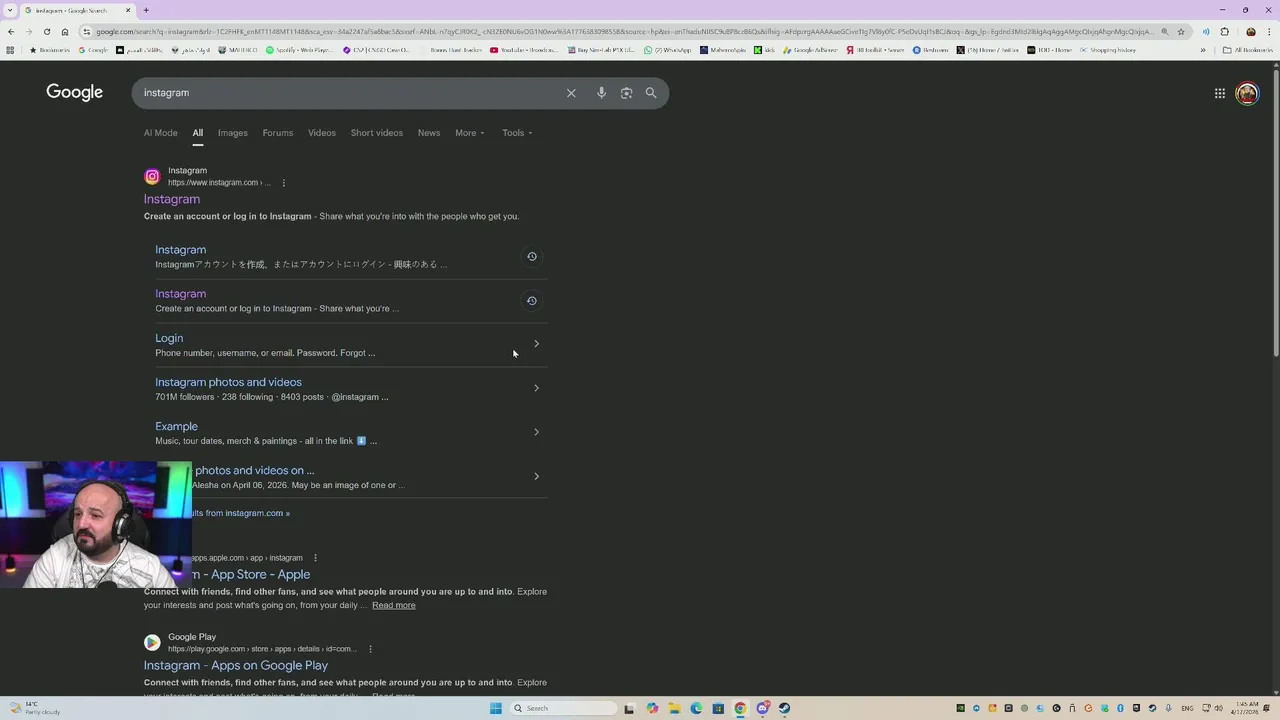
Task: Open Instagram photos and videos link
Action: coord(228,382)
